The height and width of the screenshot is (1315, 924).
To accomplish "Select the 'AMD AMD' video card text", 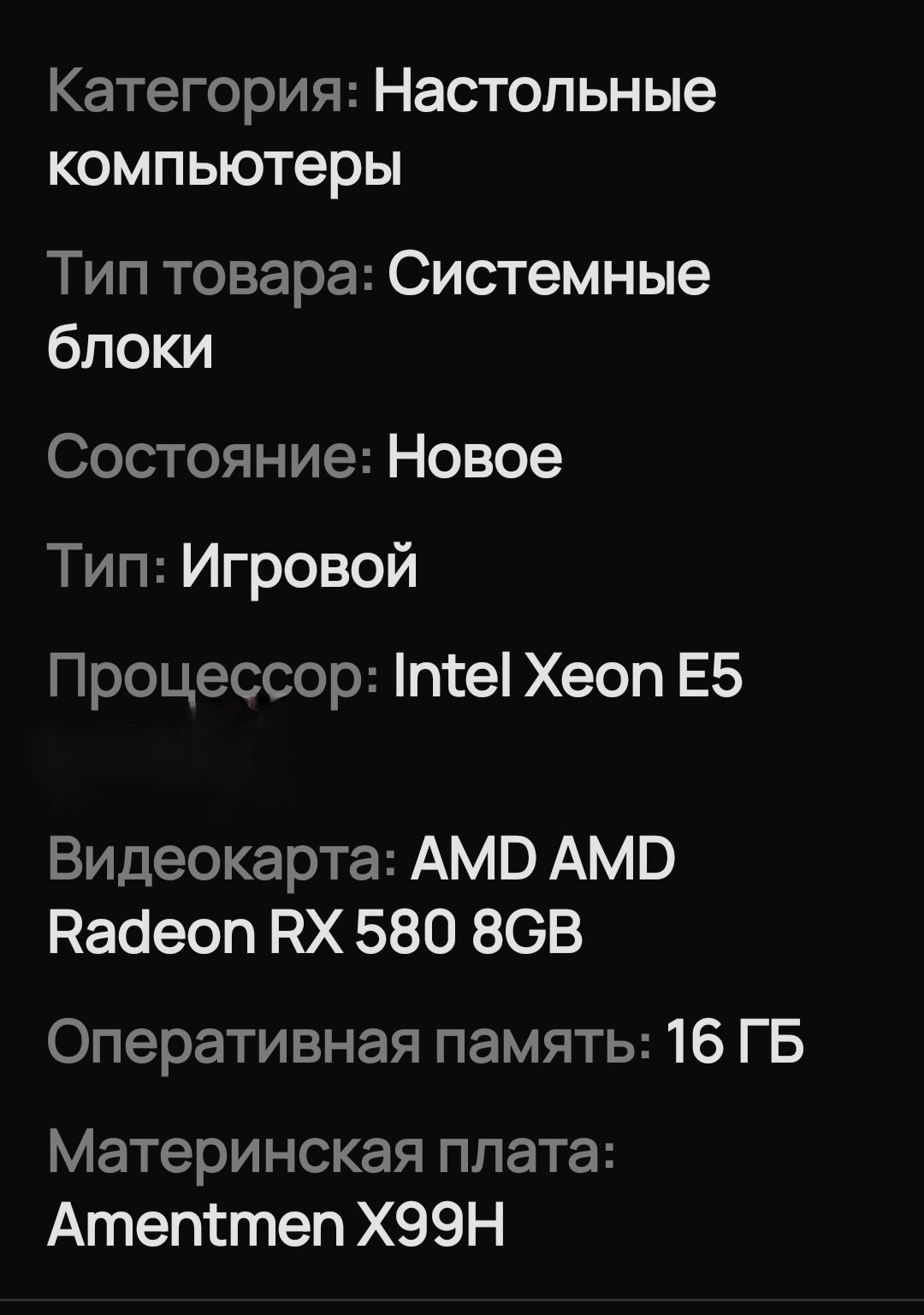I will pyautogui.click(x=542, y=859).
